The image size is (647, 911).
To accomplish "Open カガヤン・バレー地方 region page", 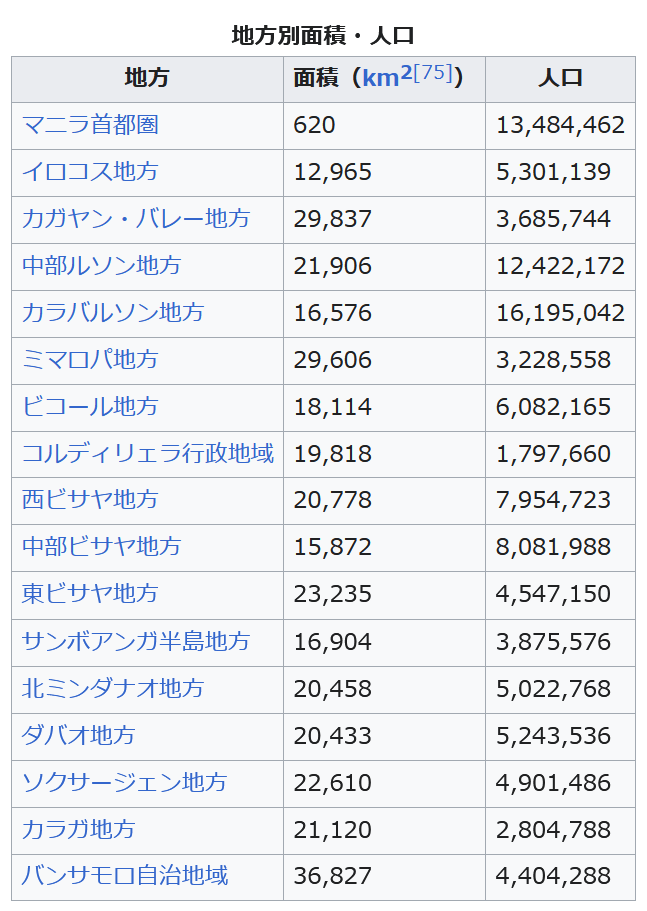I will (136, 219).
